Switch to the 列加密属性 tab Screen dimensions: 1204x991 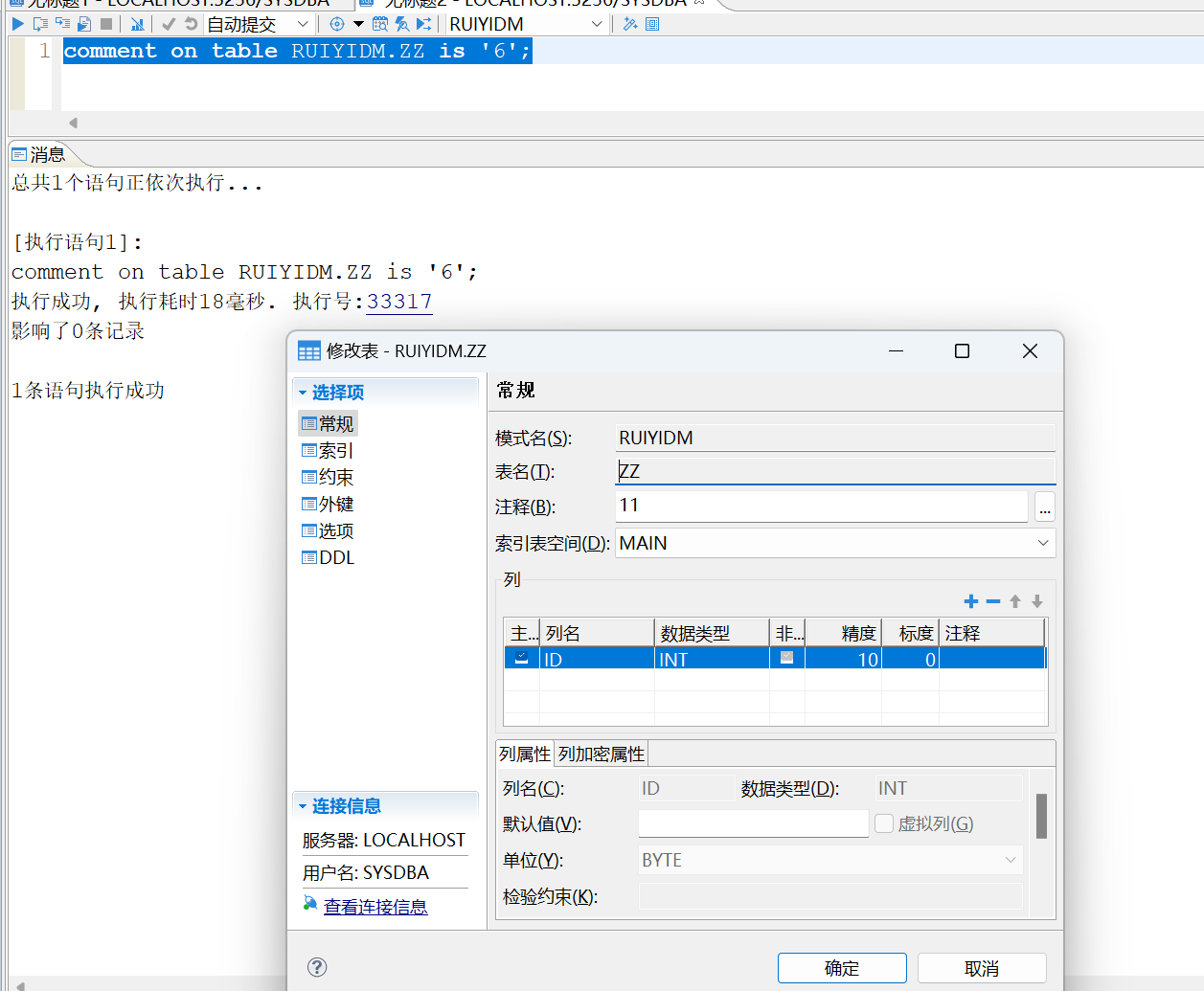[x=602, y=755]
